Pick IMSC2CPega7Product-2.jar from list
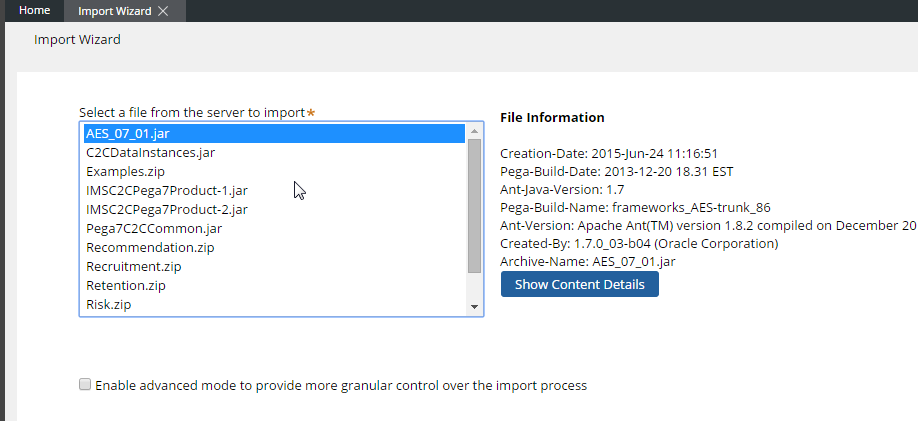Viewport: 918px width, 421px height. (x=167, y=210)
